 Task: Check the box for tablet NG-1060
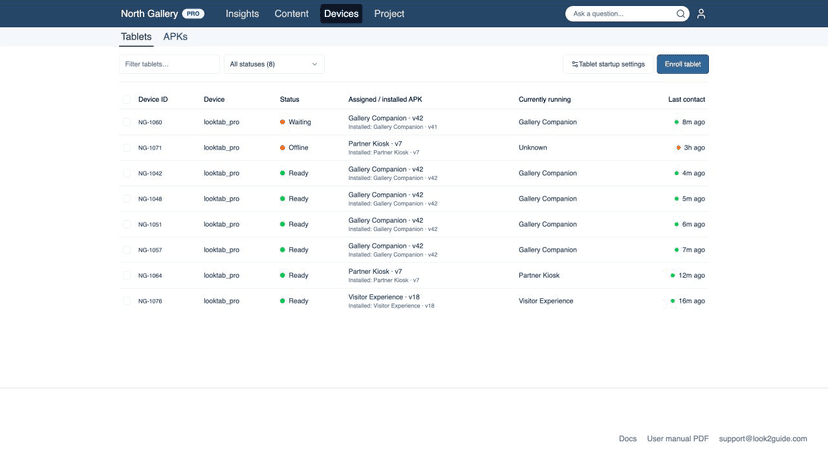point(127,122)
